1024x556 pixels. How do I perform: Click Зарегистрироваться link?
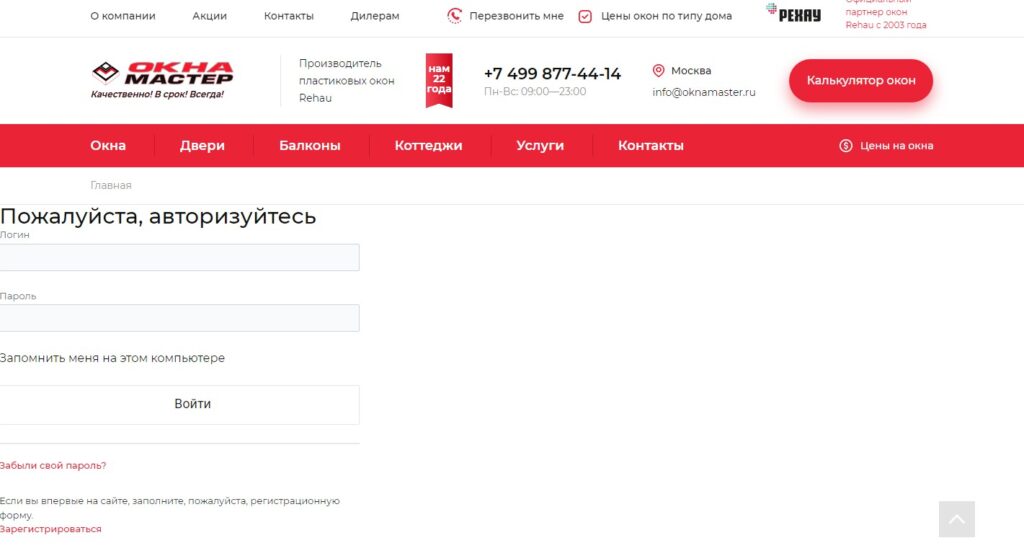(50, 529)
